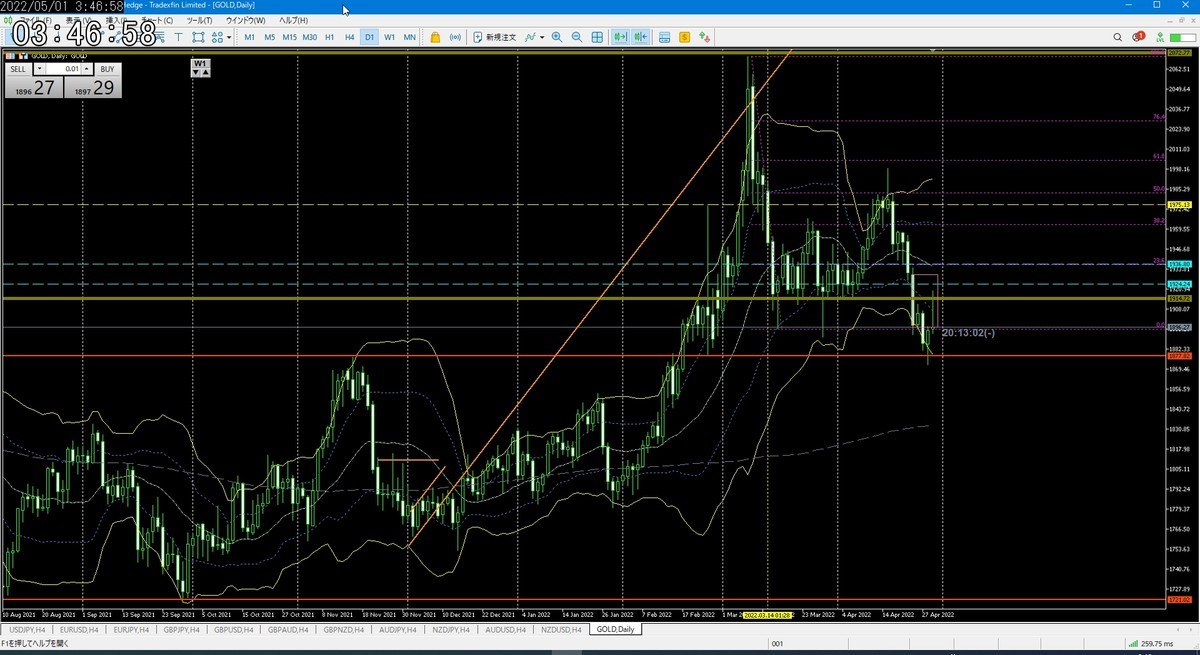Click the yellow 1975.13 price label
The width and height of the screenshot is (1200, 655).
coord(1180,204)
